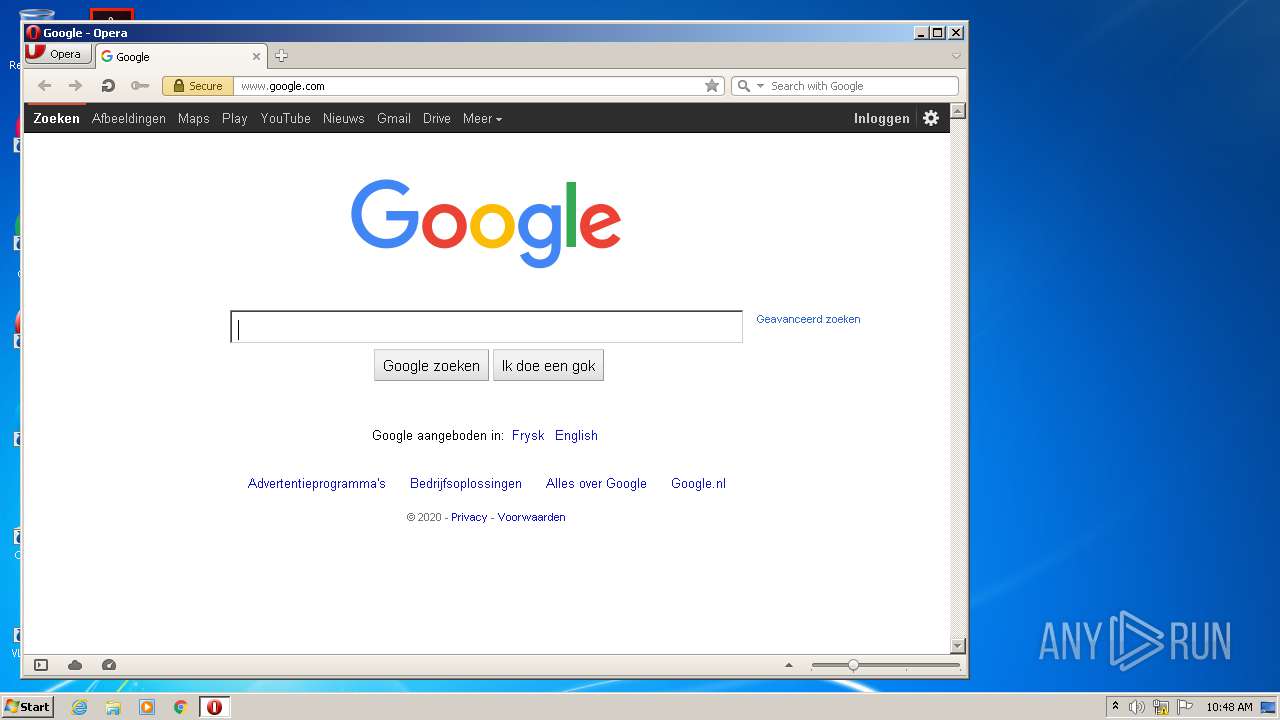Screen dimensions: 1280x720
Task: Switch Google to Frysk language
Action: [528, 435]
